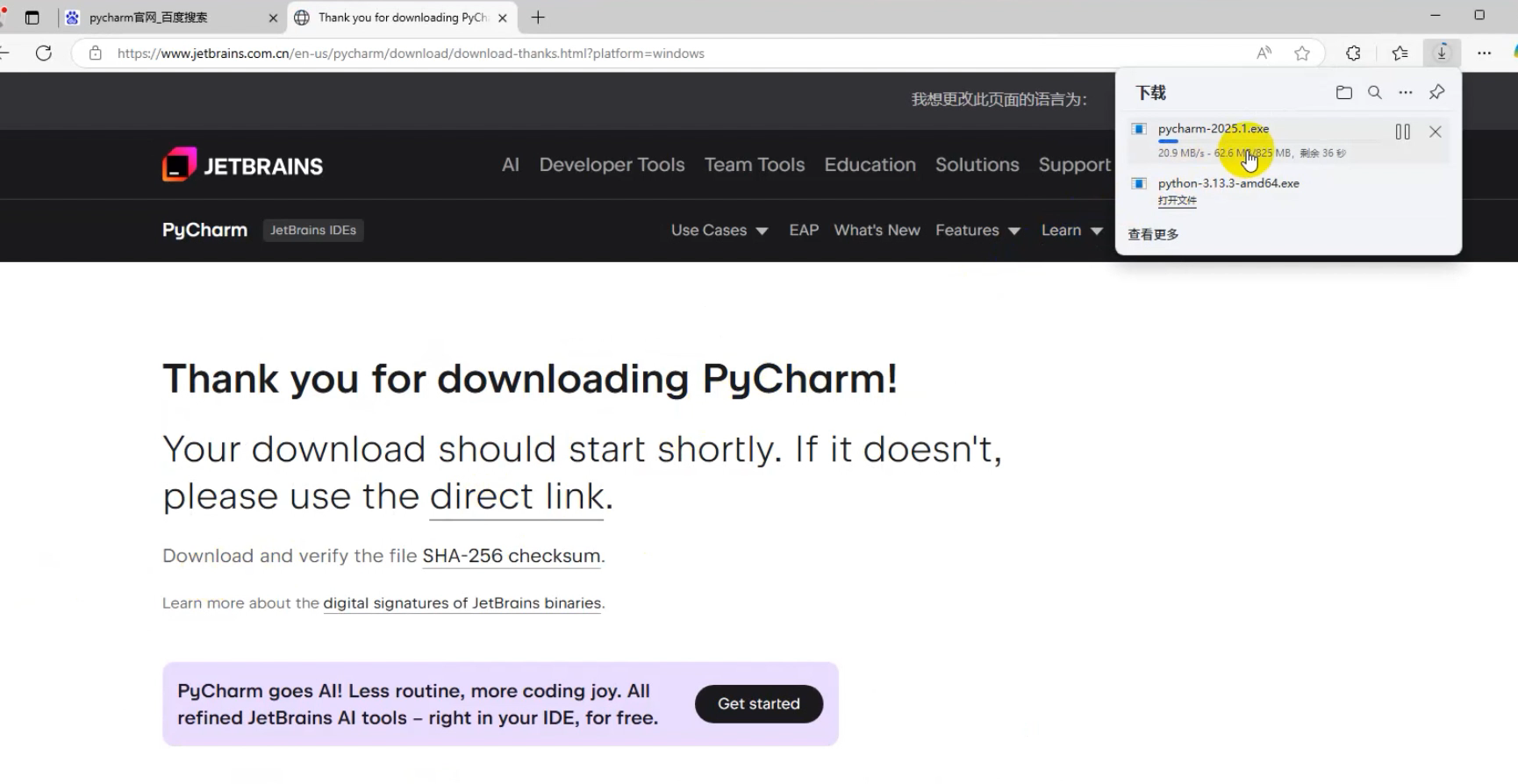Pause the pycharm-2025.1.exe download
This screenshot has height=784, width=1518.
tap(1402, 132)
